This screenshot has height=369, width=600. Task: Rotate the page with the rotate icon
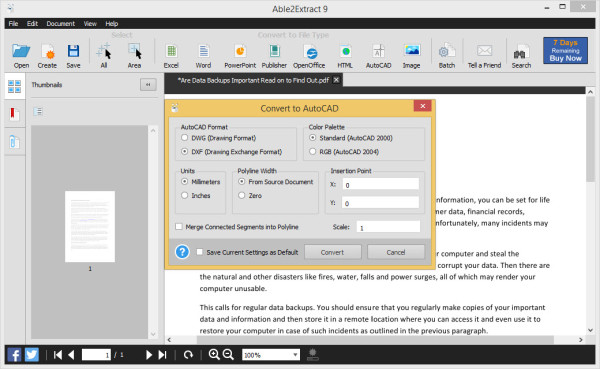pyautogui.click(x=188, y=355)
